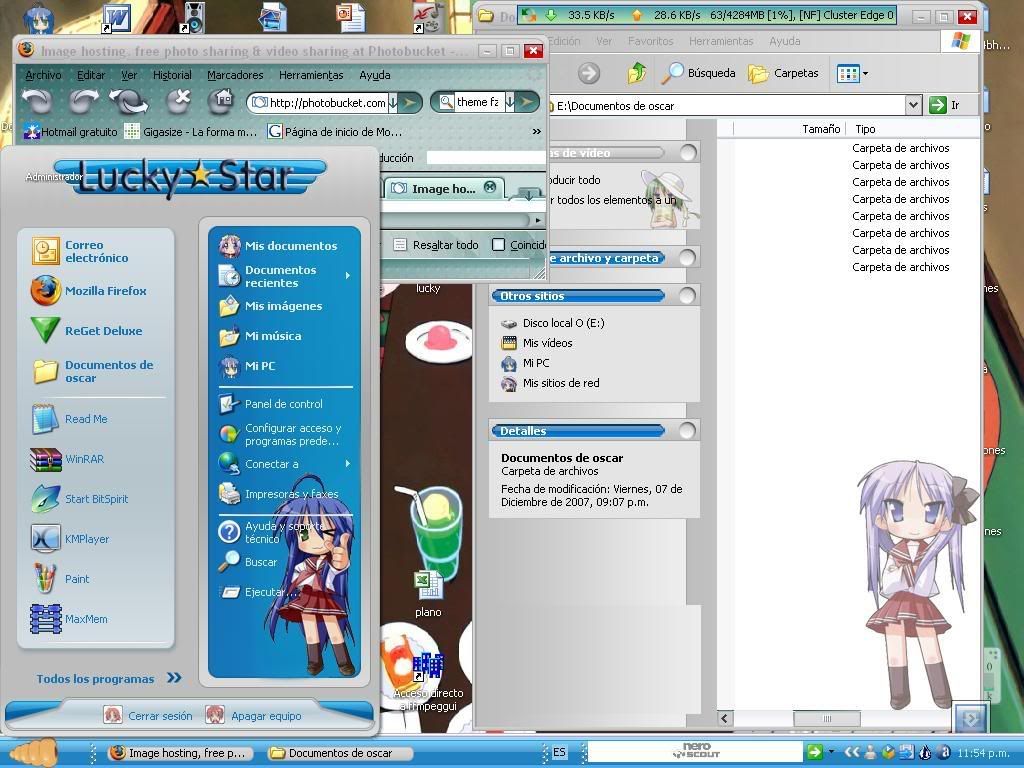
Task: Open Ejecutar... in Start menu
Action: pos(260,592)
